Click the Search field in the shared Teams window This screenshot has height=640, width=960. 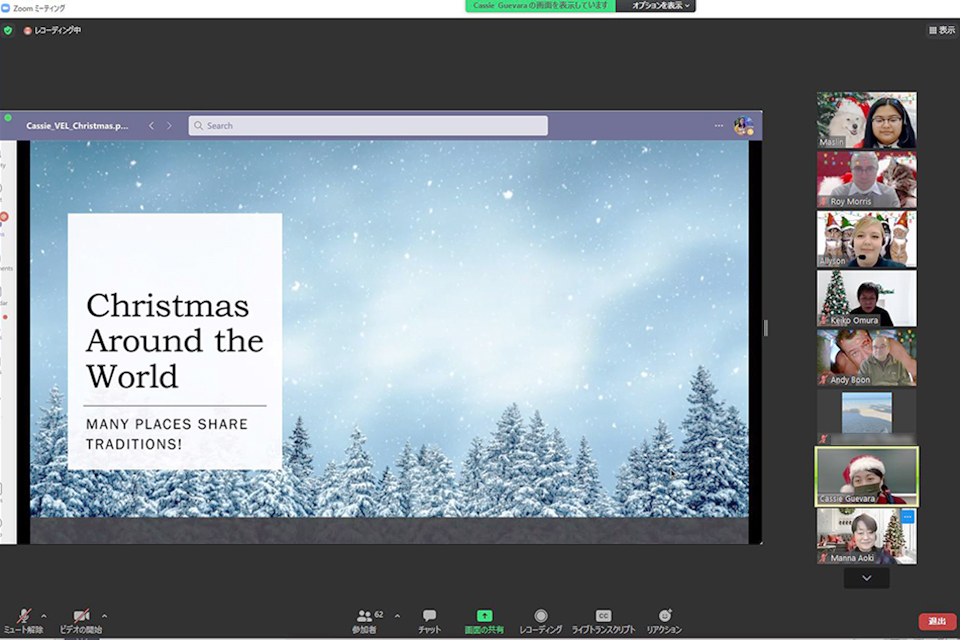(368, 126)
